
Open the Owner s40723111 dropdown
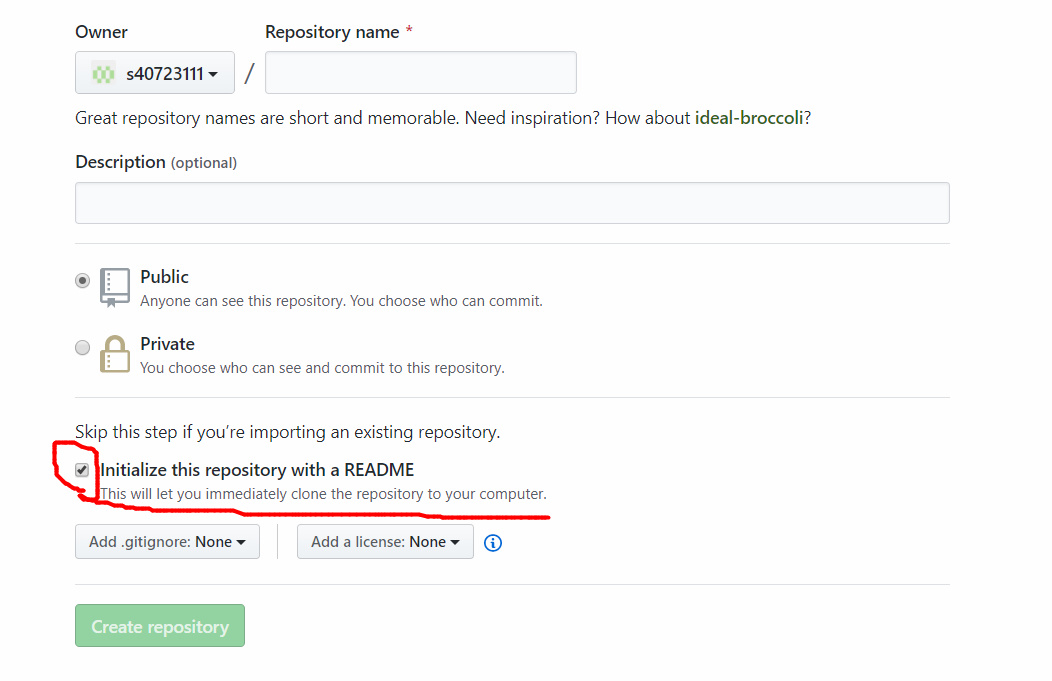click(x=155, y=72)
